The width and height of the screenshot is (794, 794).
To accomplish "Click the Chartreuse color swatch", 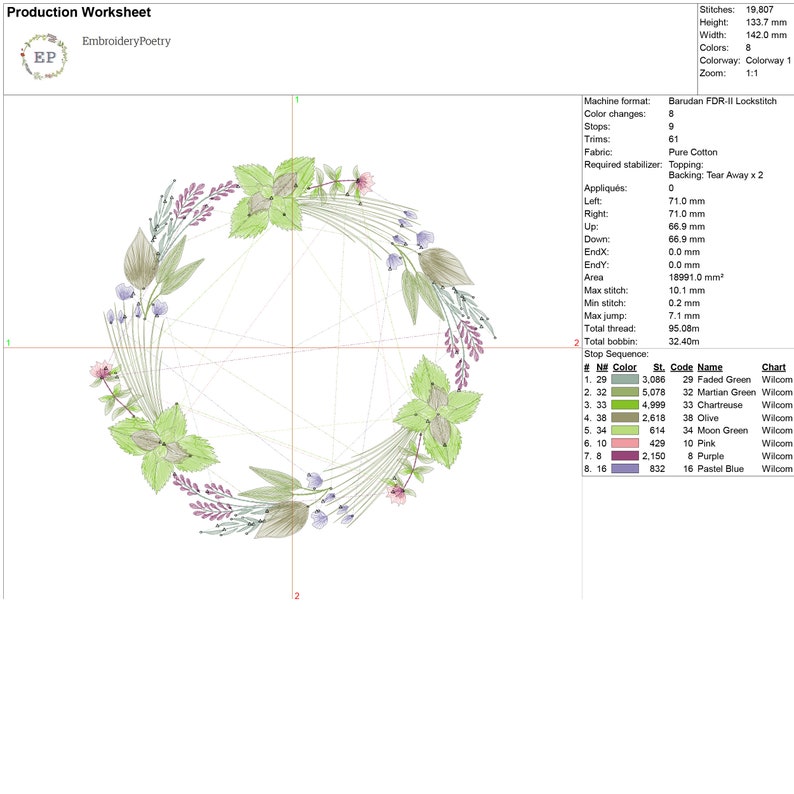I will coord(625,405).
